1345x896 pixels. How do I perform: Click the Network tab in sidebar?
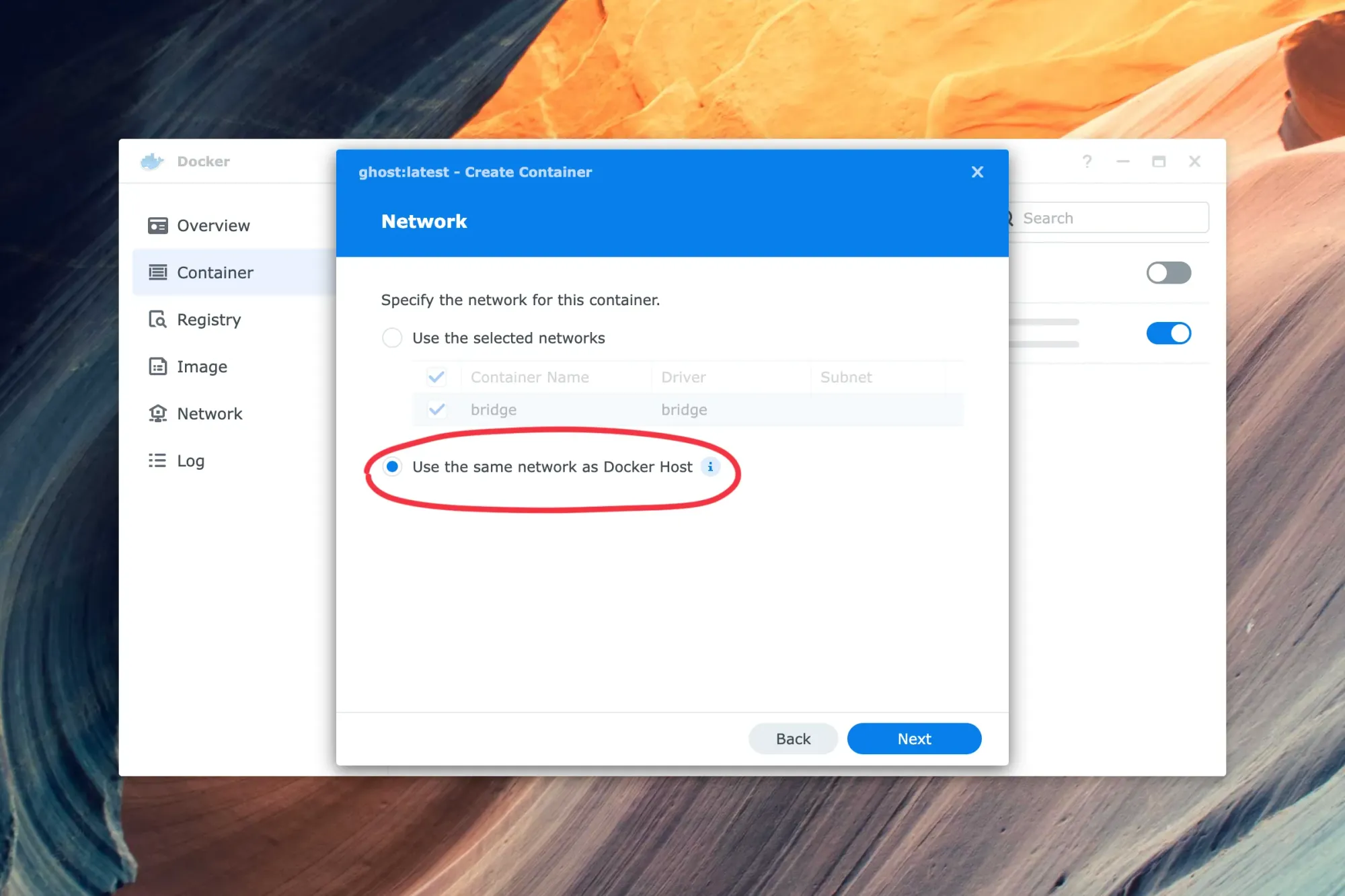tap(209, 413)
